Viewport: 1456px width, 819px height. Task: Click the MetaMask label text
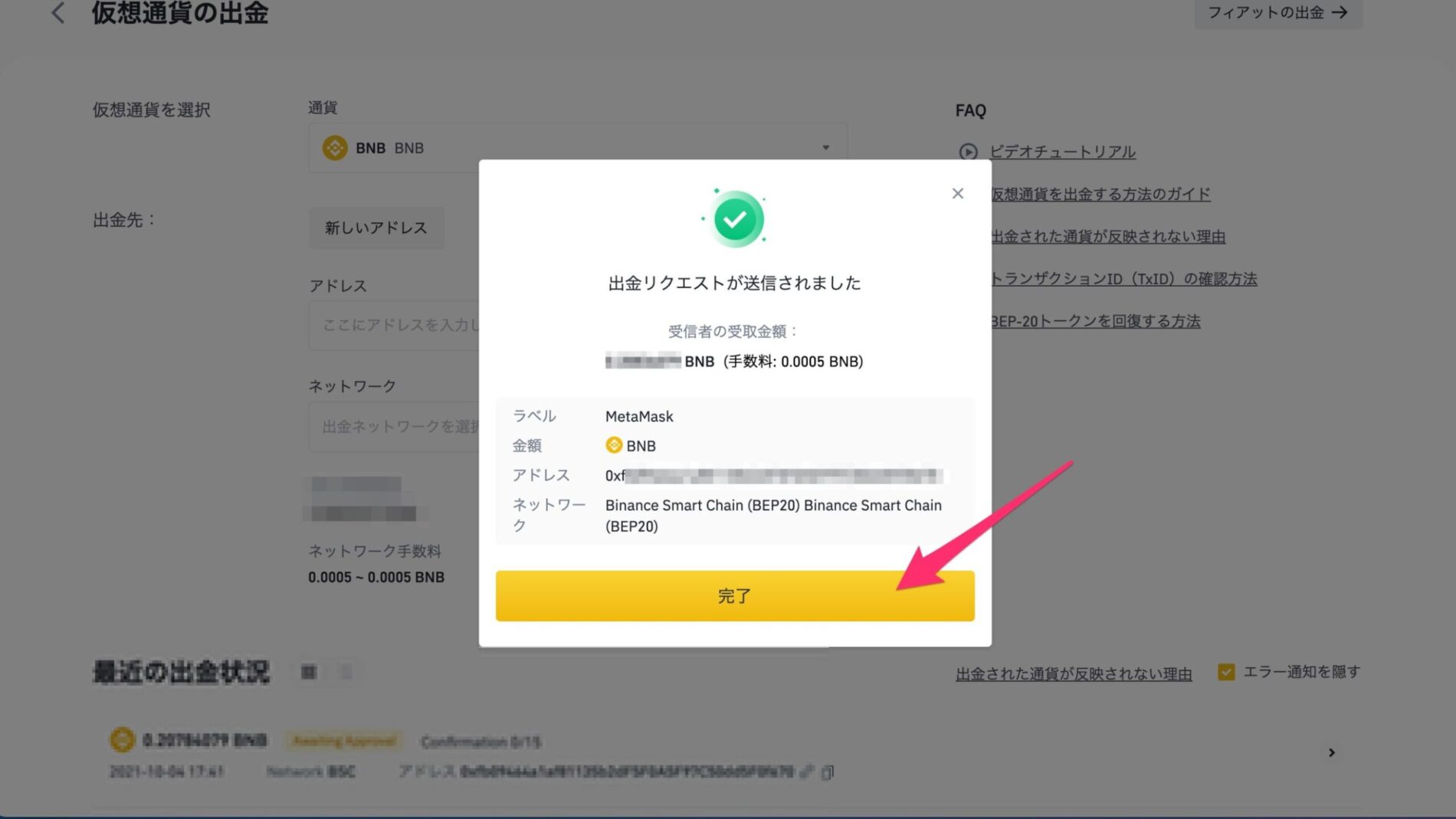pos(639,416)
